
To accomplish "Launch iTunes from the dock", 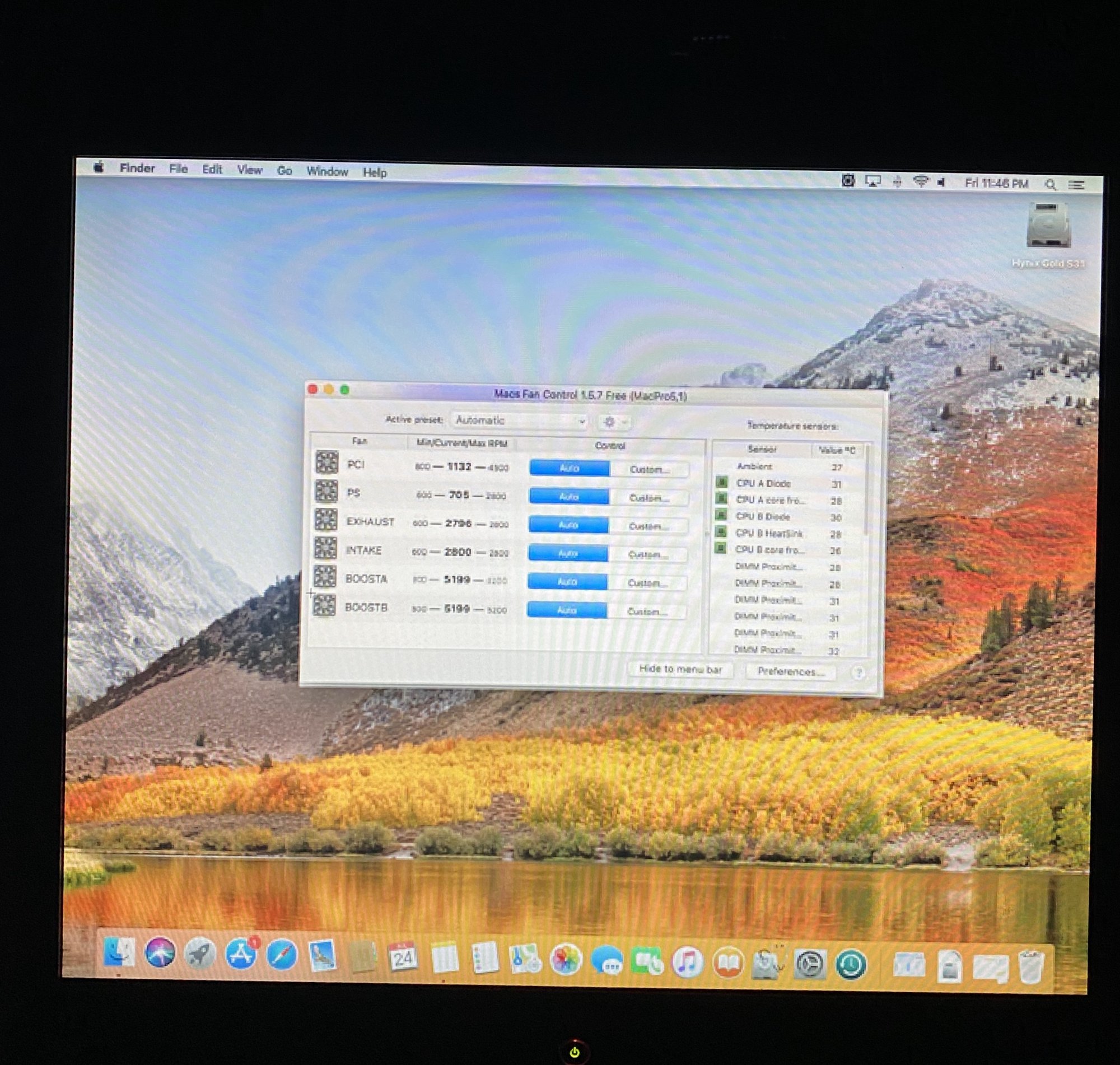I will click(x=688, y=963).
